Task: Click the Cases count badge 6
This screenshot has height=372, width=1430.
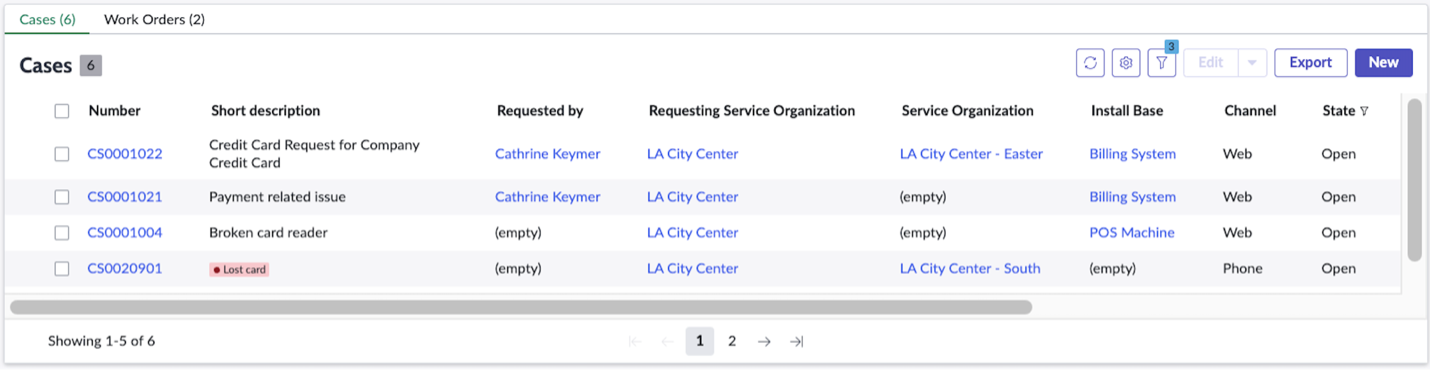Action: 91,66
